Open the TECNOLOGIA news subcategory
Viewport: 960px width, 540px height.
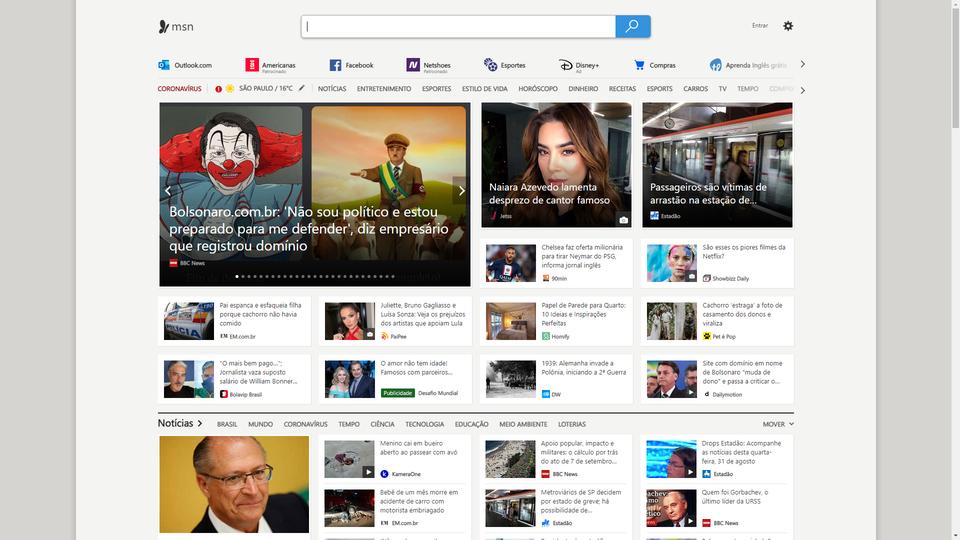point(424,424)
